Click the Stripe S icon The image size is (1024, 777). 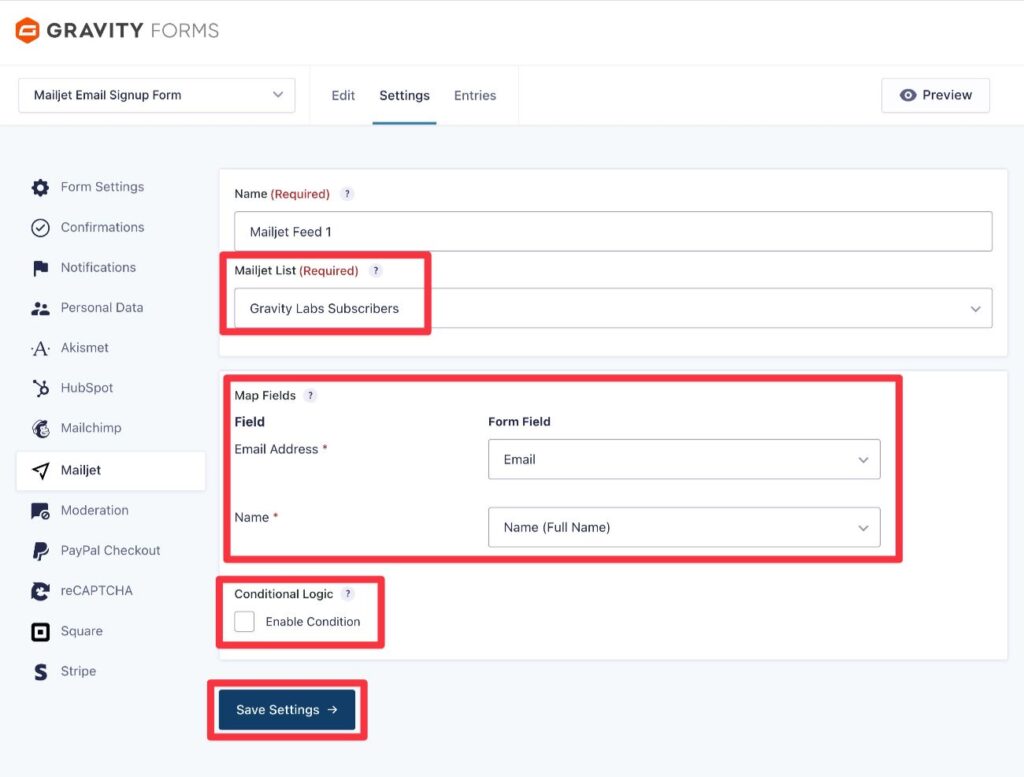tap(40, 672)
